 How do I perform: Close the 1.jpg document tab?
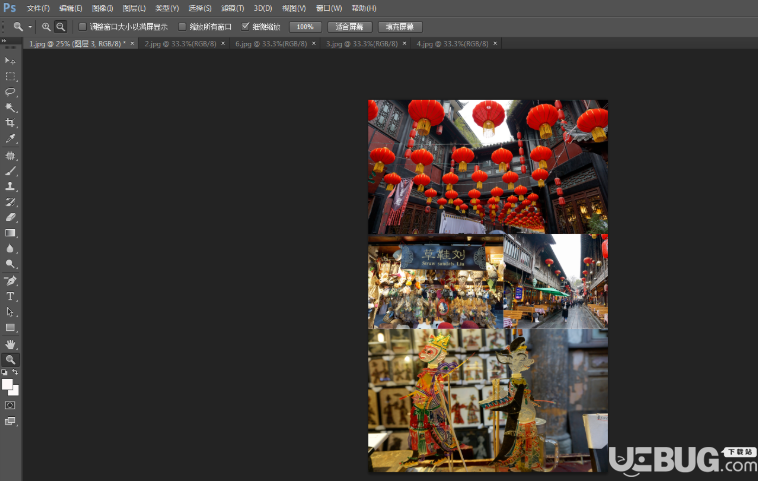click(132, 44)
